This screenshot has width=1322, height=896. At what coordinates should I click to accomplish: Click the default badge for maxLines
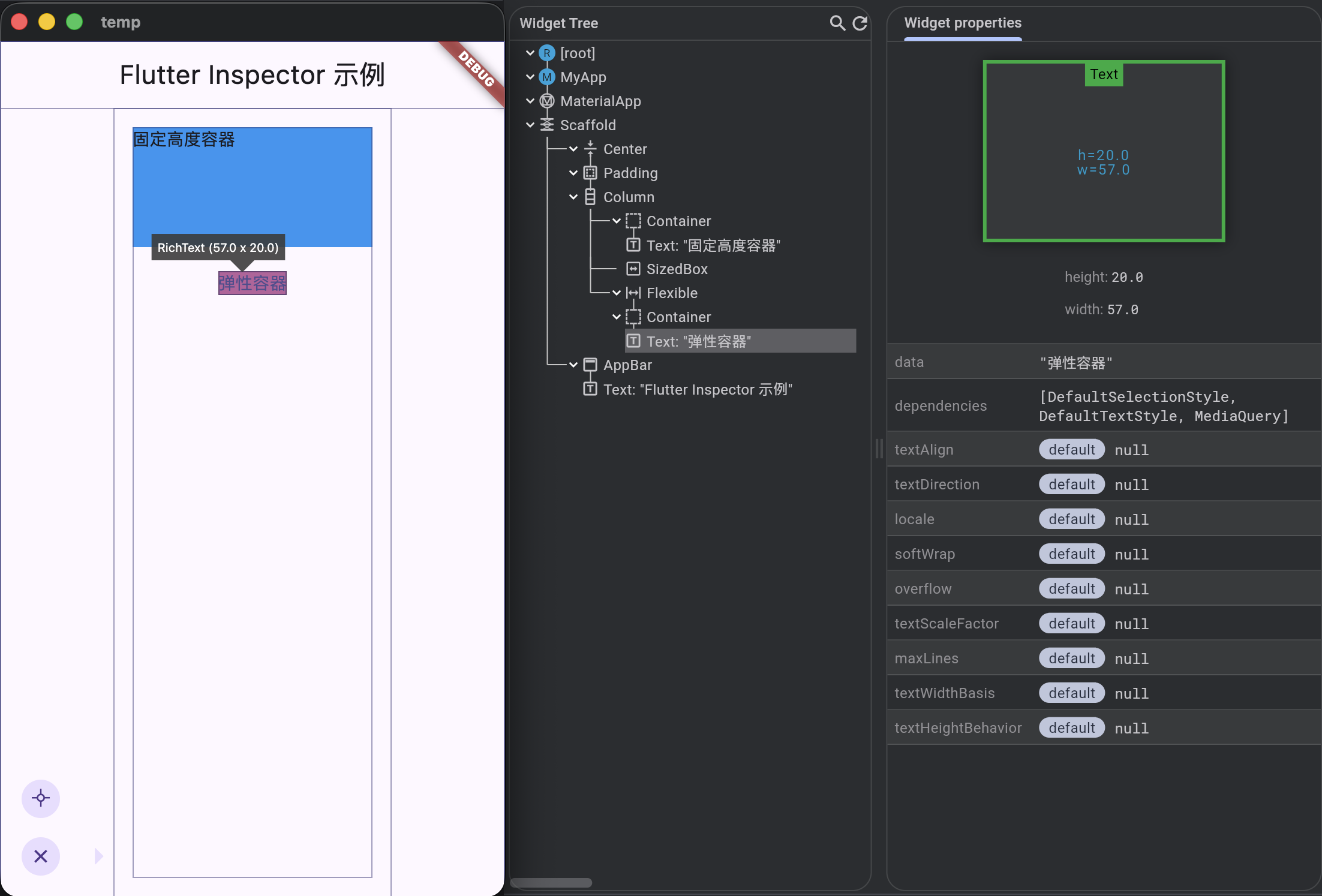(1072, 659)
